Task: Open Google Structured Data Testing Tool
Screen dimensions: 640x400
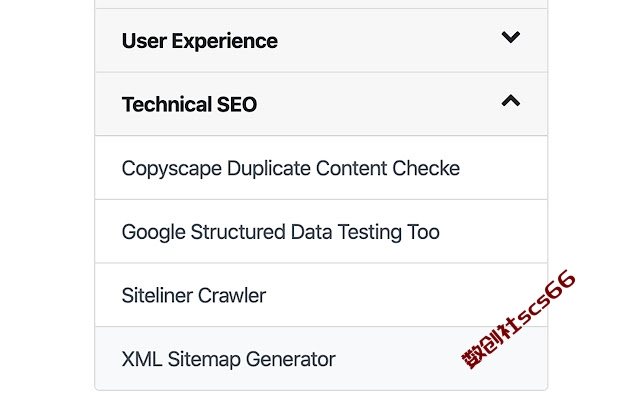Action: pos(280,232)
